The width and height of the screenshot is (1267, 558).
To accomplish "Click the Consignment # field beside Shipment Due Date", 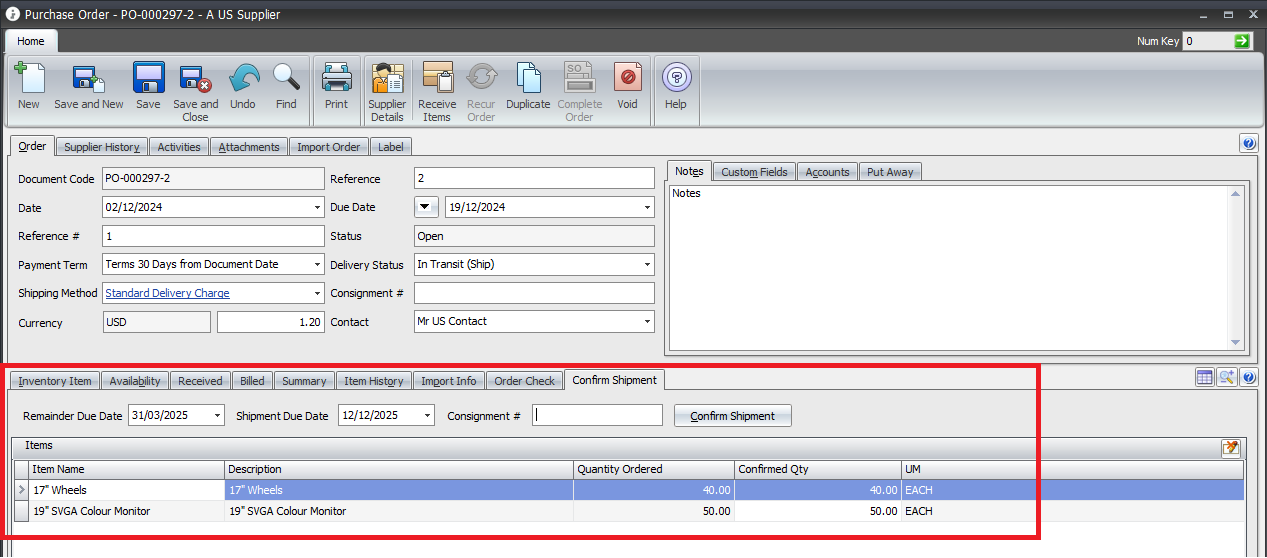I will 597,416.
